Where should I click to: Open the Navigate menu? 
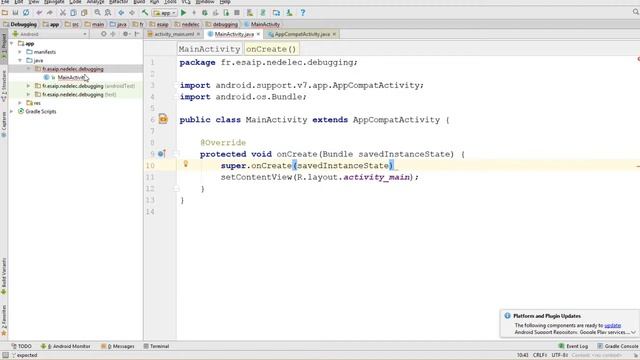(54, 2)
